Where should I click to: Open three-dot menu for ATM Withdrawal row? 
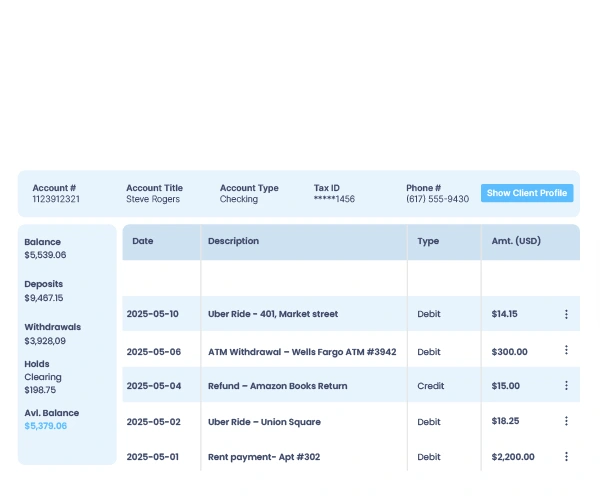click(566, 350)
